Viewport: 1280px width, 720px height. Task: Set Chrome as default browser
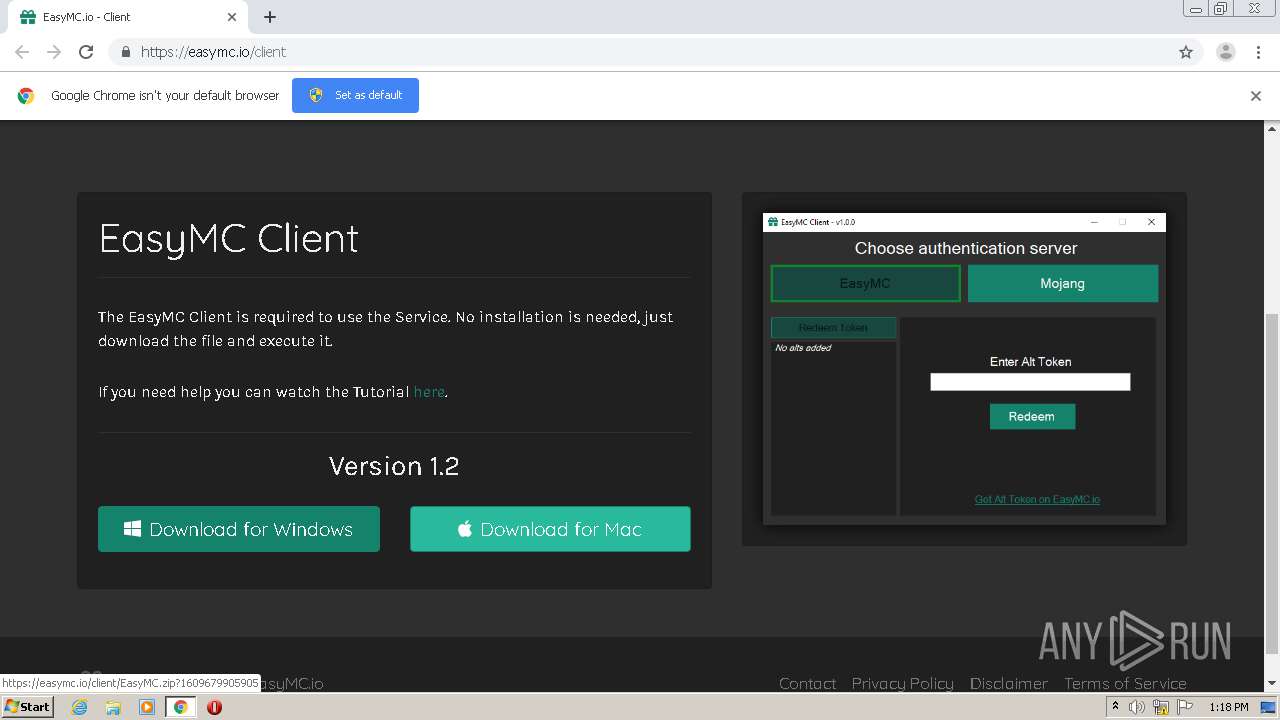click(355, 95)
